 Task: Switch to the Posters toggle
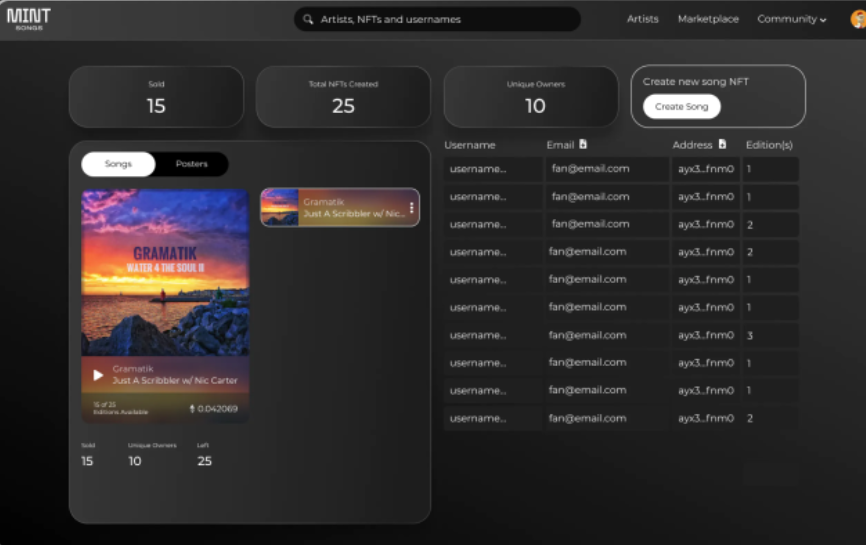[192, 164]
